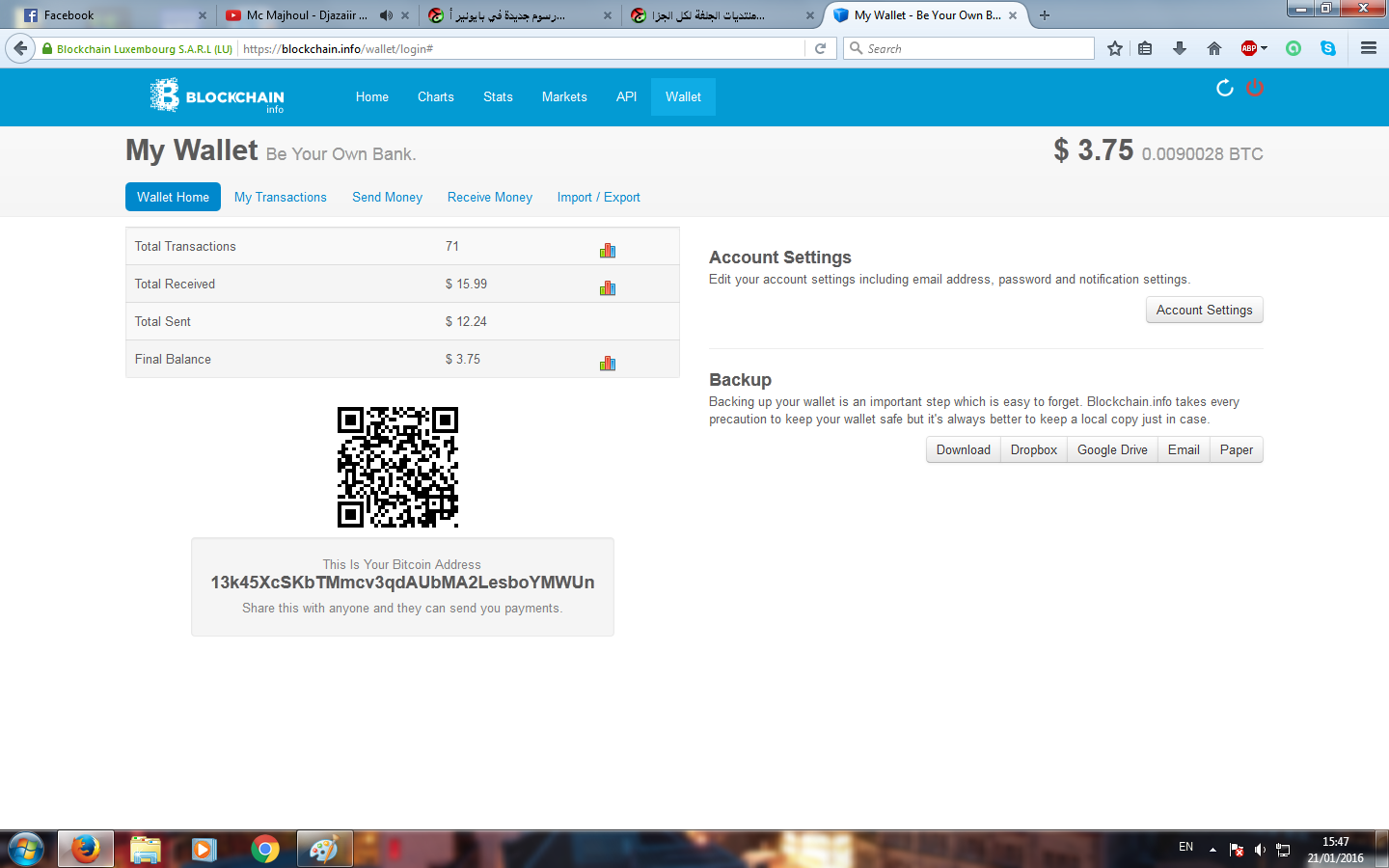
Task: Mute the Mc Majhoul tab audio
Action: (x=386, y=15)
